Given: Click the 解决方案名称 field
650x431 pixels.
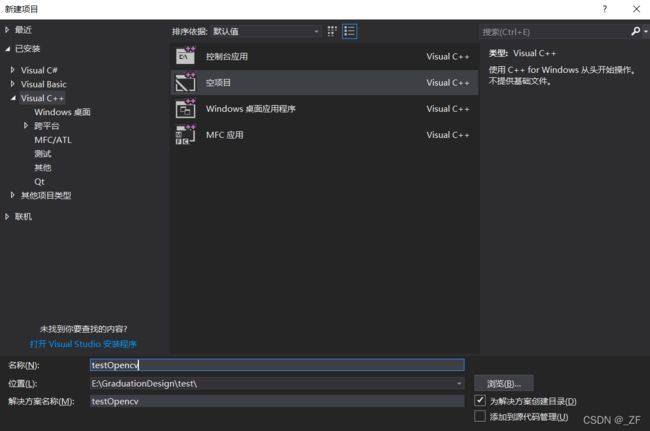Looking at the screenshot, I should (277, 401).
